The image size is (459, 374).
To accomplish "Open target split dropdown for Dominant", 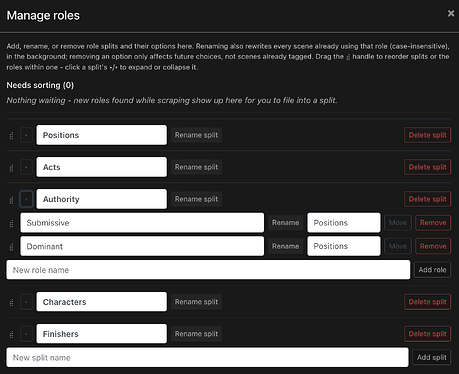I will point(344,246).
